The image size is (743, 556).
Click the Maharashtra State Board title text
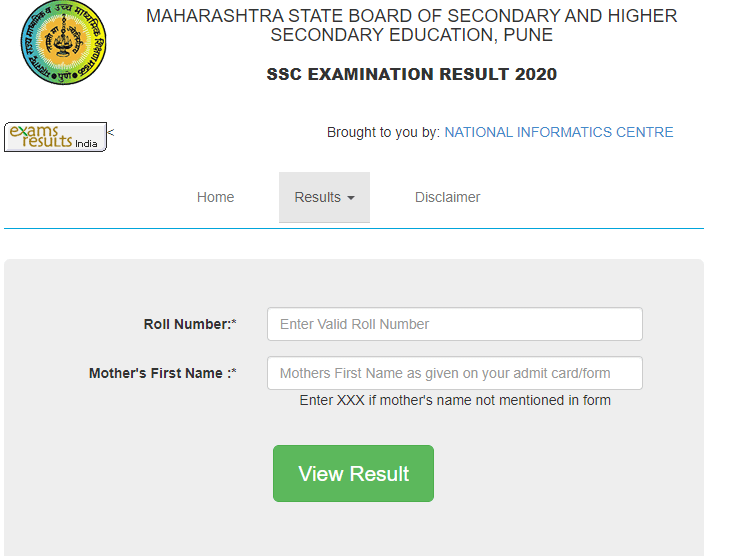(411, 26)
